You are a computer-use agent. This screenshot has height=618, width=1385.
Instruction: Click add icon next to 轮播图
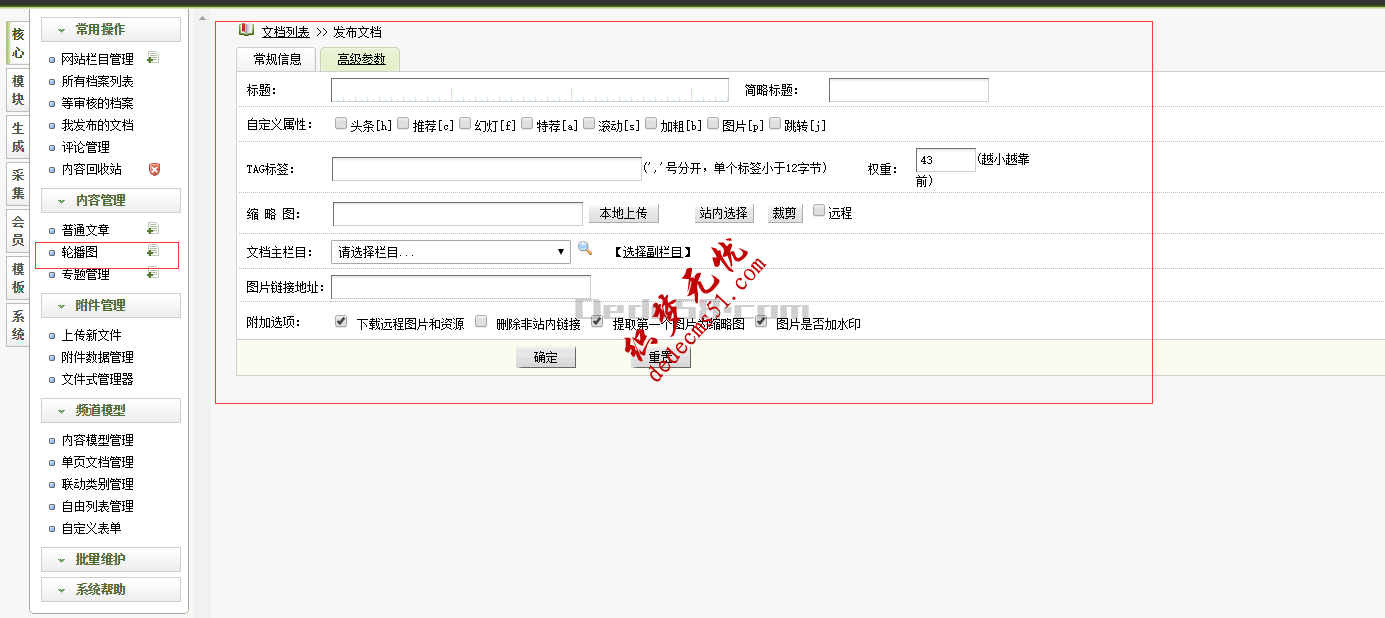[x=153, y=251]
